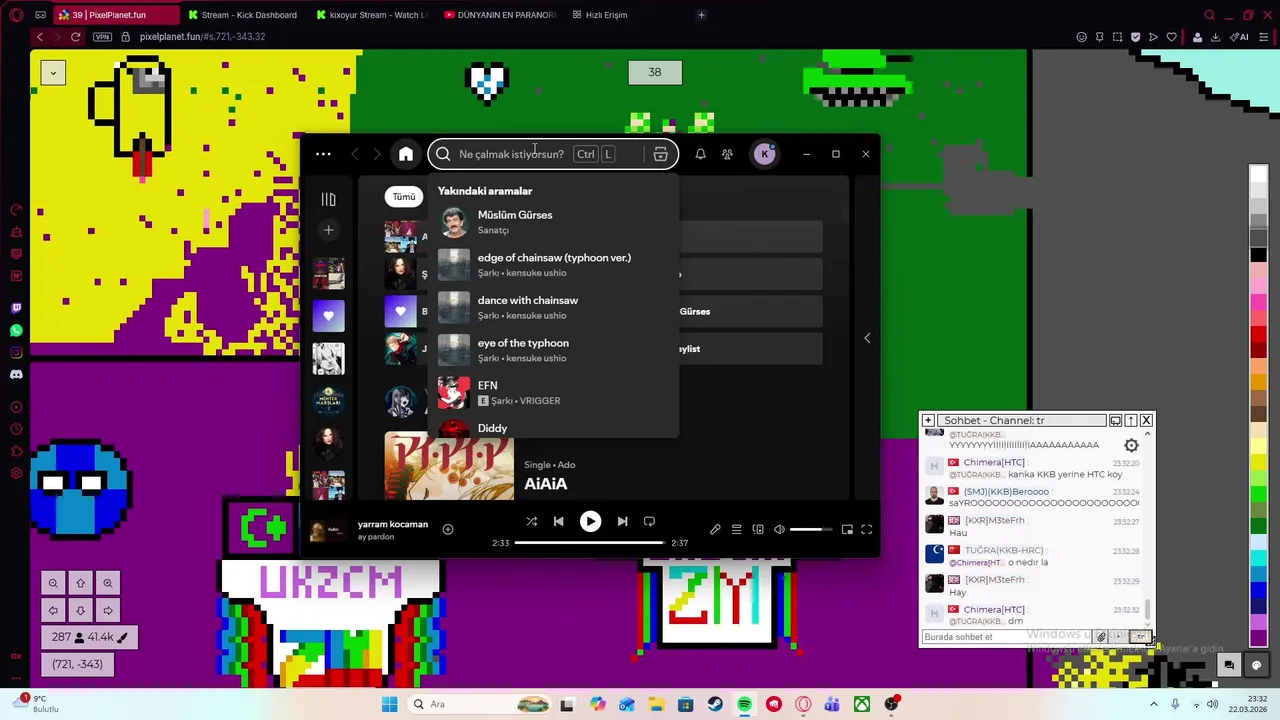Screen dimensions: 1280x720
Task: Collapse Your Library panel in Spotify
Action: [328, 199]
